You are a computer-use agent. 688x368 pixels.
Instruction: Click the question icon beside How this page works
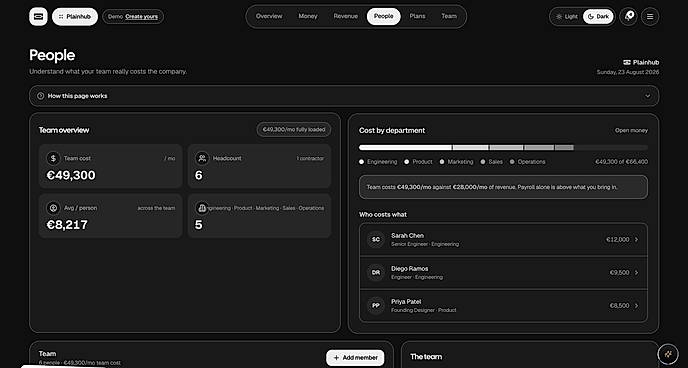coord(41,96)
